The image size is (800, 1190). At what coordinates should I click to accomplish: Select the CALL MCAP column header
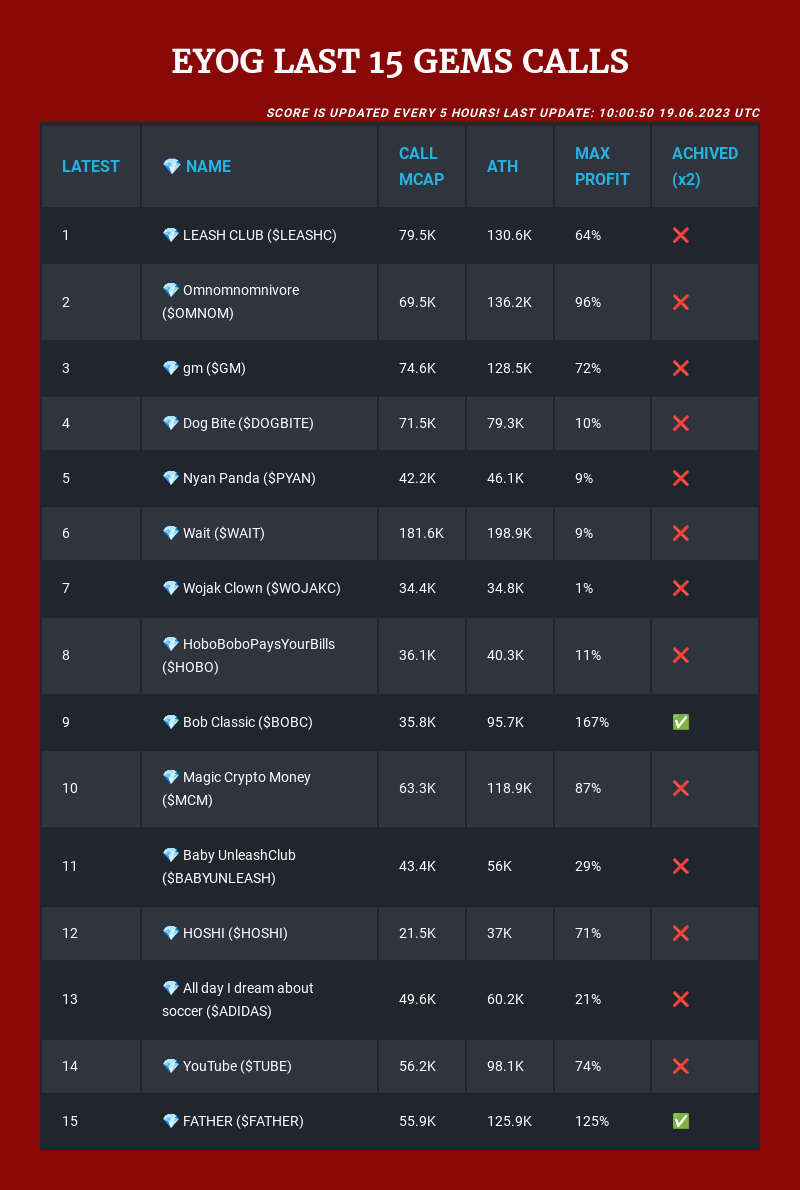[x=419, y=166]
